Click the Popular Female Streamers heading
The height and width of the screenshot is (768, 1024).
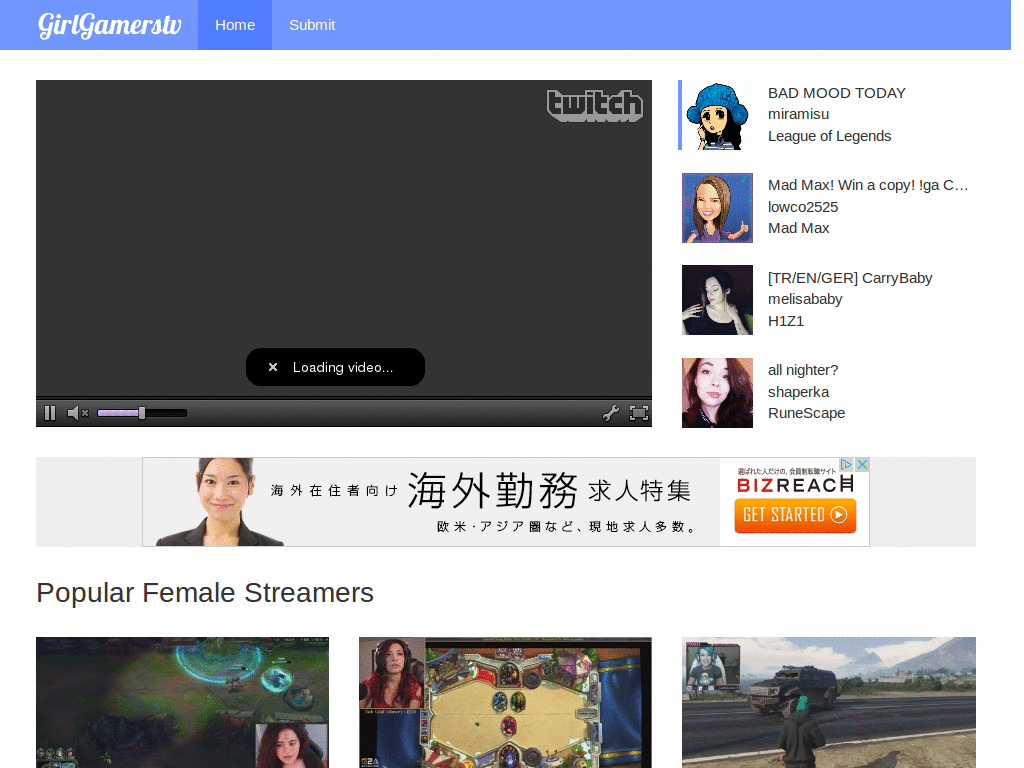click(x=204, y=593)
